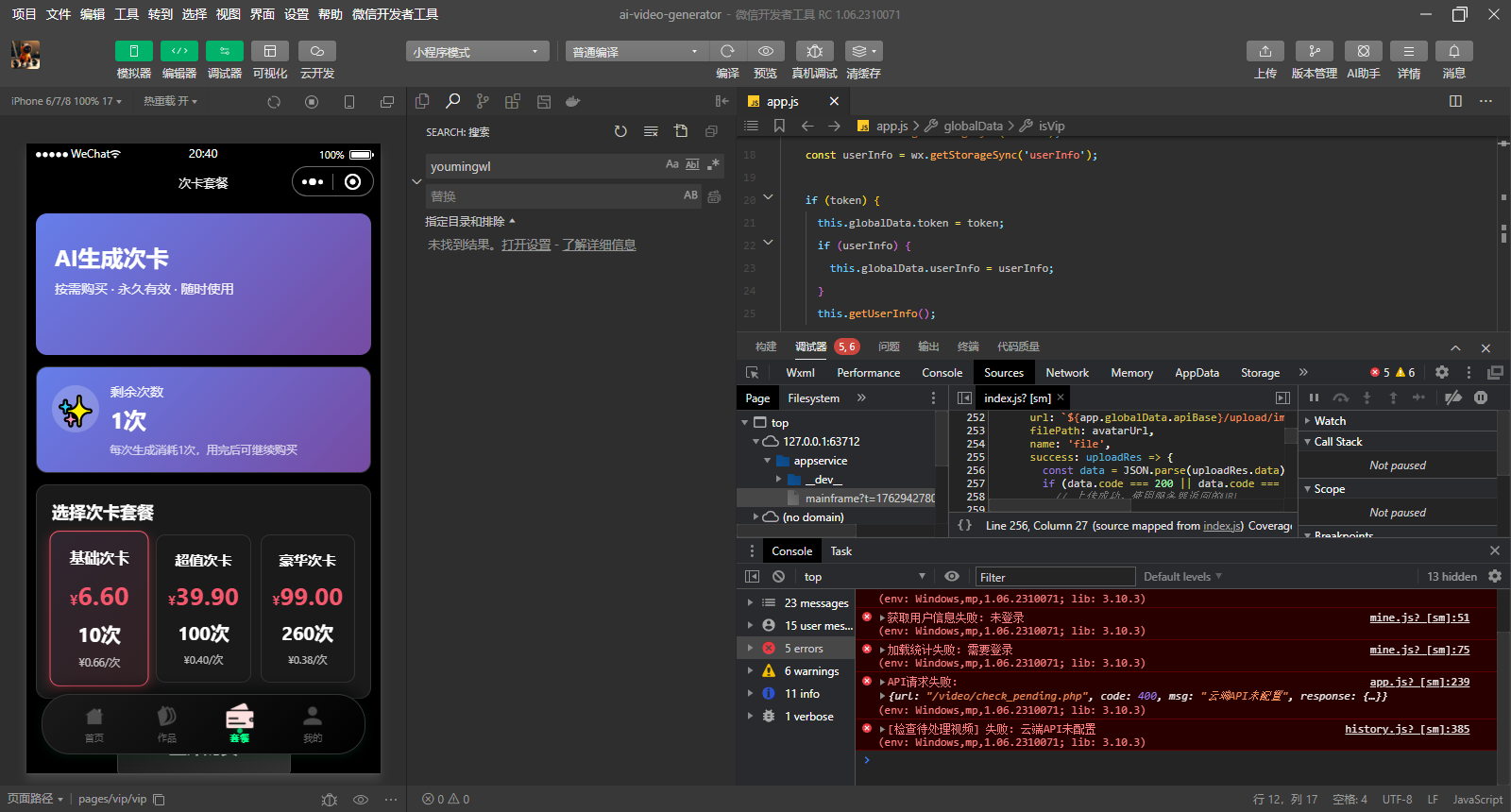Image resolution: width=1511 pixels, height=812 pixels.
Task: Switch to the Network tab
Action: tap(1067, 373)
